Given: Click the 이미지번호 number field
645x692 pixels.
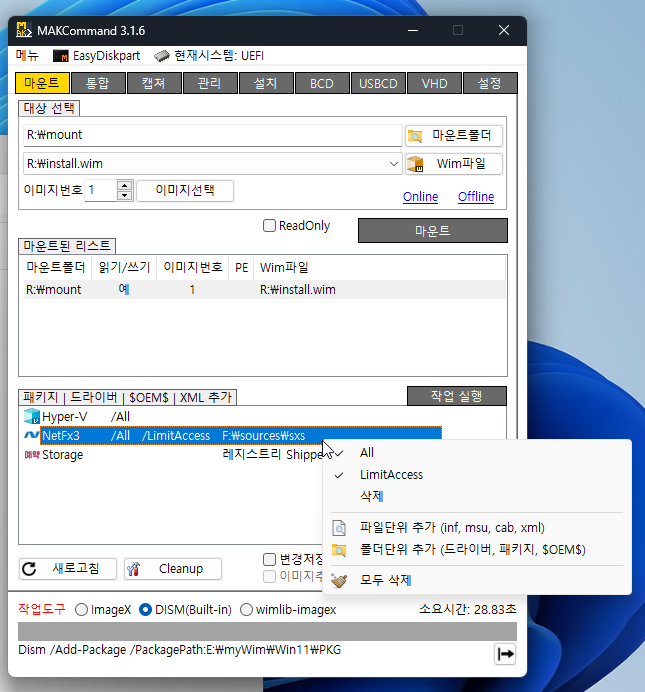Looking at the screenshot, I should 101,191.
